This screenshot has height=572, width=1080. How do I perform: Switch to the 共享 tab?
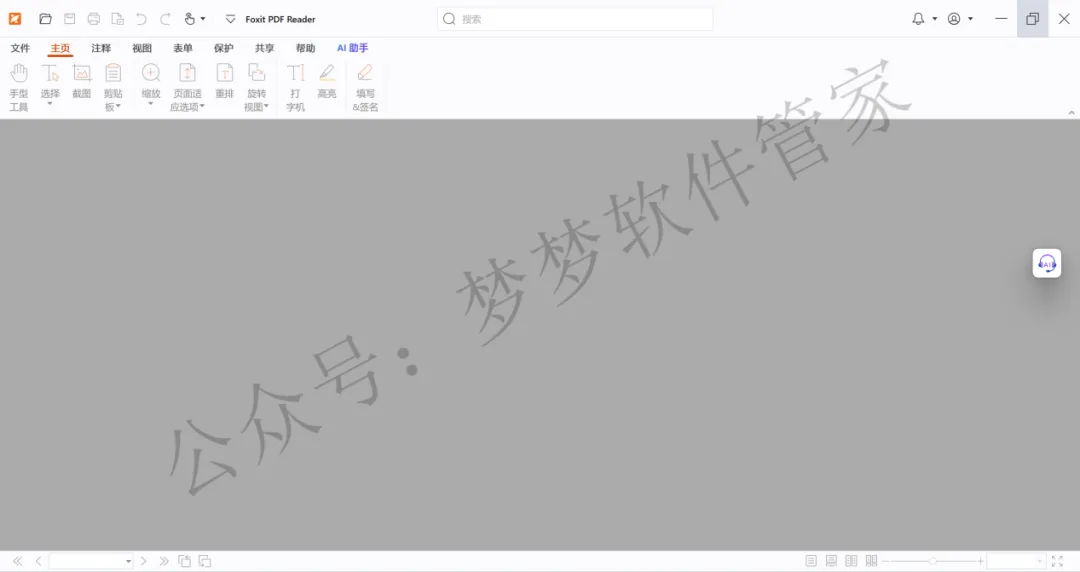[x=264, y=48]
